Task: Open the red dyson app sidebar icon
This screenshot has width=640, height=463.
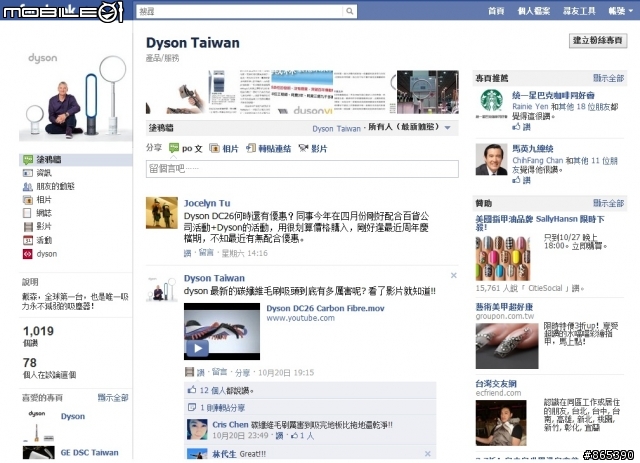Action: (x=27, y=254)
